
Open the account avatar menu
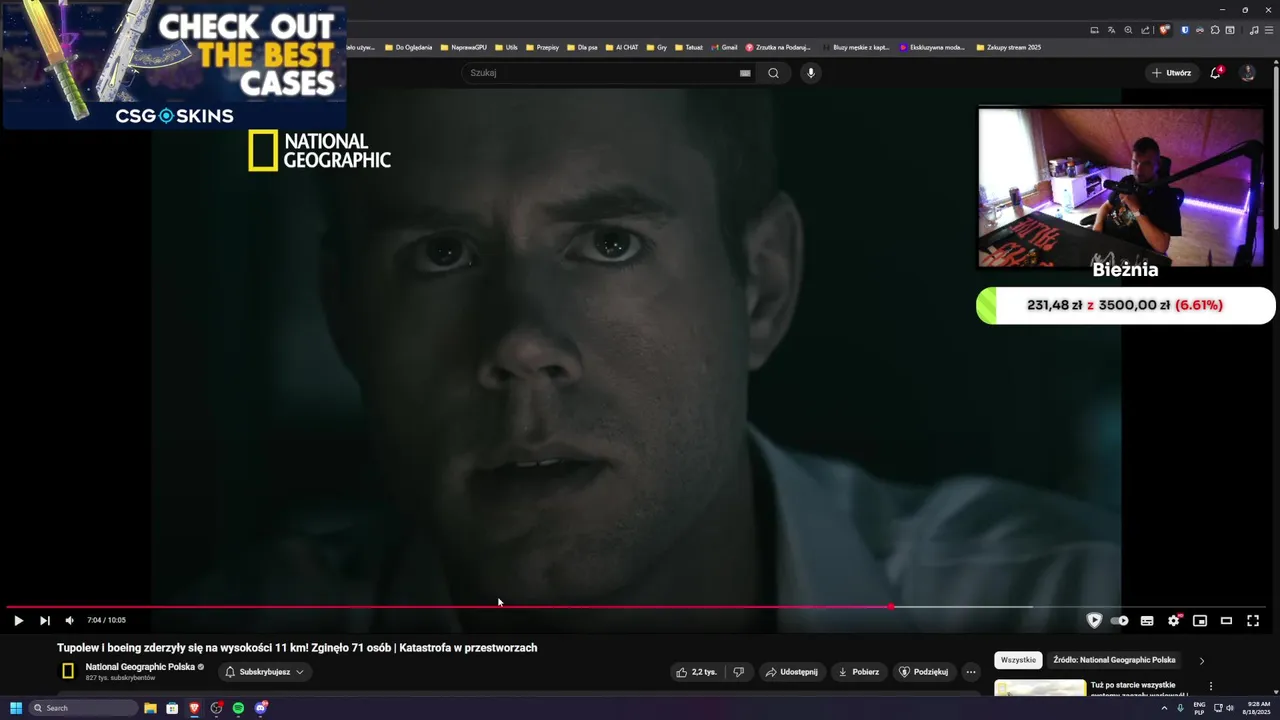(x=1247, y=73)
